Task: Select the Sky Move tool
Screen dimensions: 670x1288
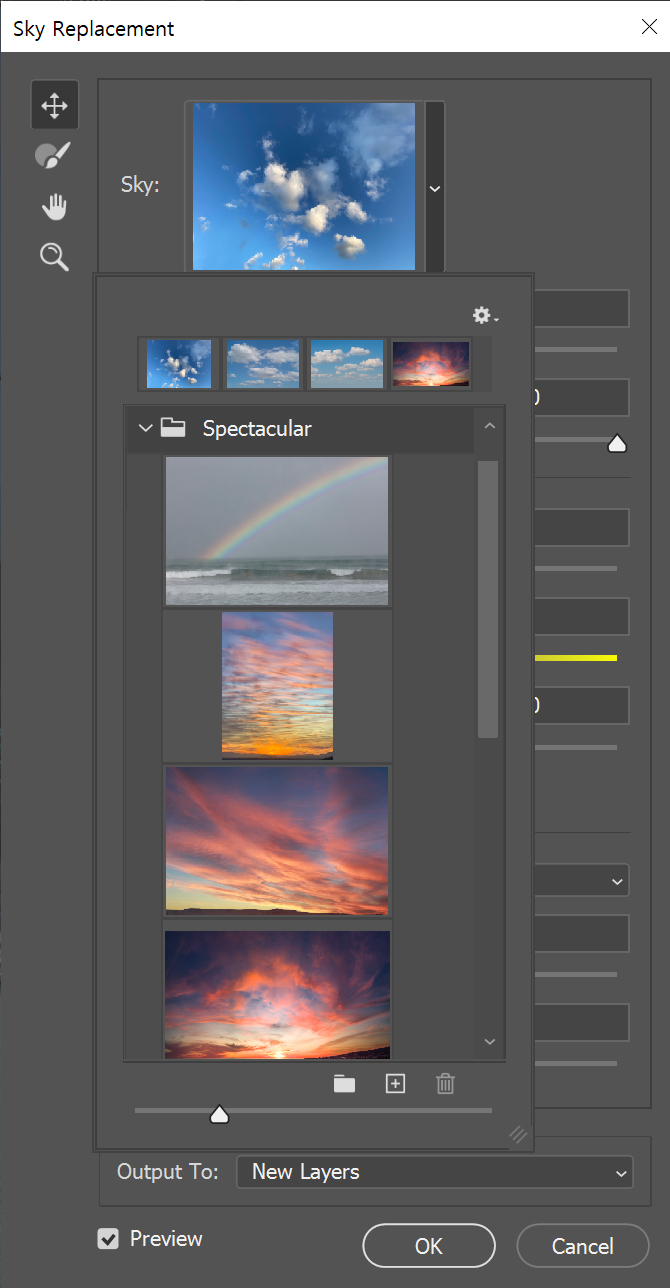Action: click(54, 105)
